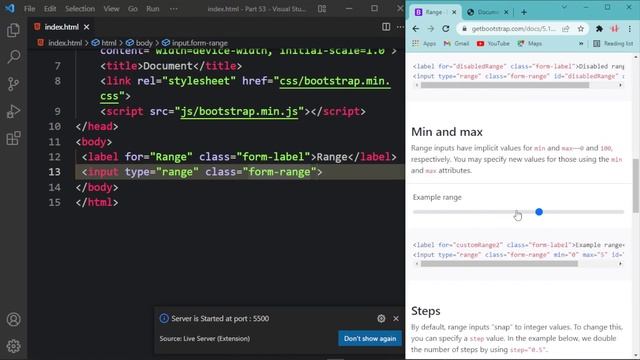This screenshot has width=640, height=360.
Task: Click the browser page vertical scrollbar
Action: [636, 186]
